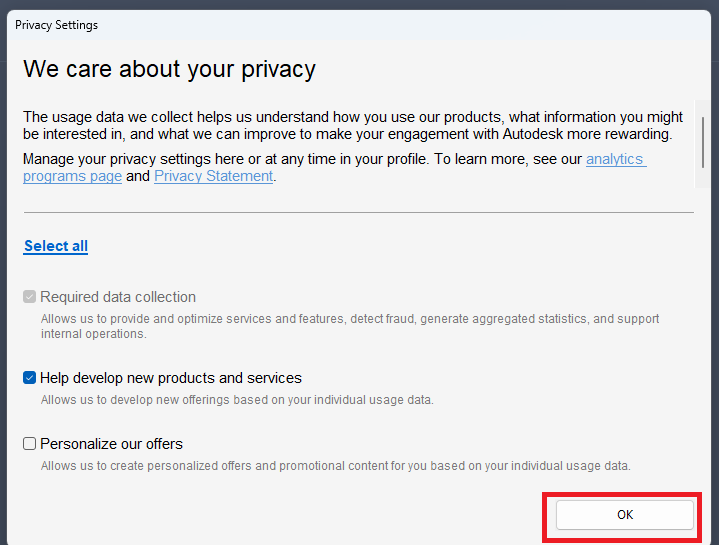Enable Personalize our offers checkbox
The image size is (719, 545).
(30, 444)
